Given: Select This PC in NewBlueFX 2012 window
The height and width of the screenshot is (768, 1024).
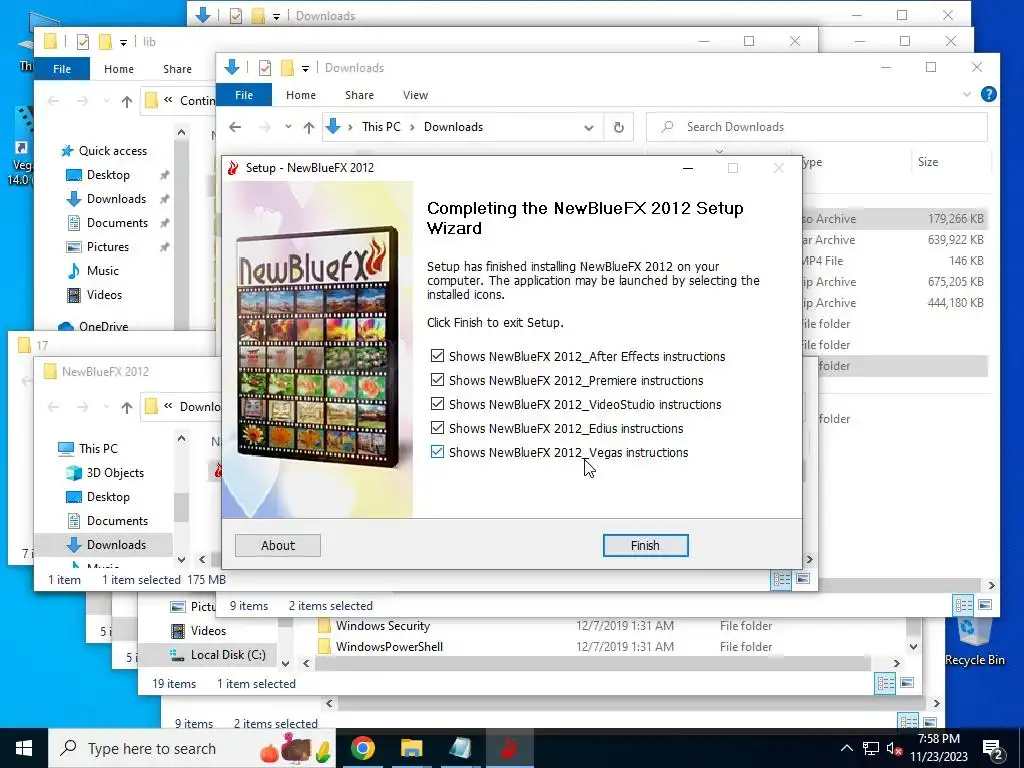Looking at the screenshot, I should point(98,449).
